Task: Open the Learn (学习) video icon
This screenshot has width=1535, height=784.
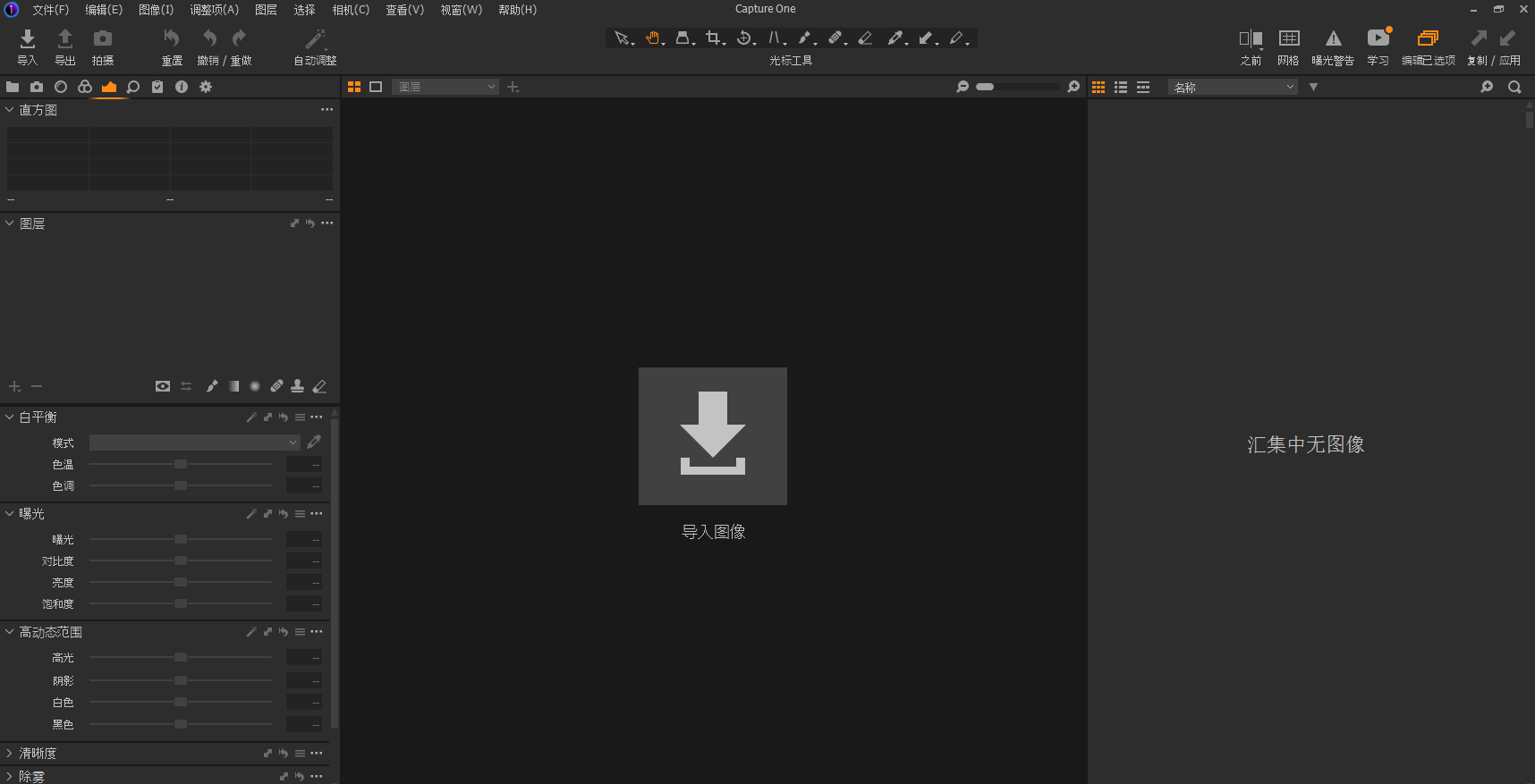Action: point(1378,38)
